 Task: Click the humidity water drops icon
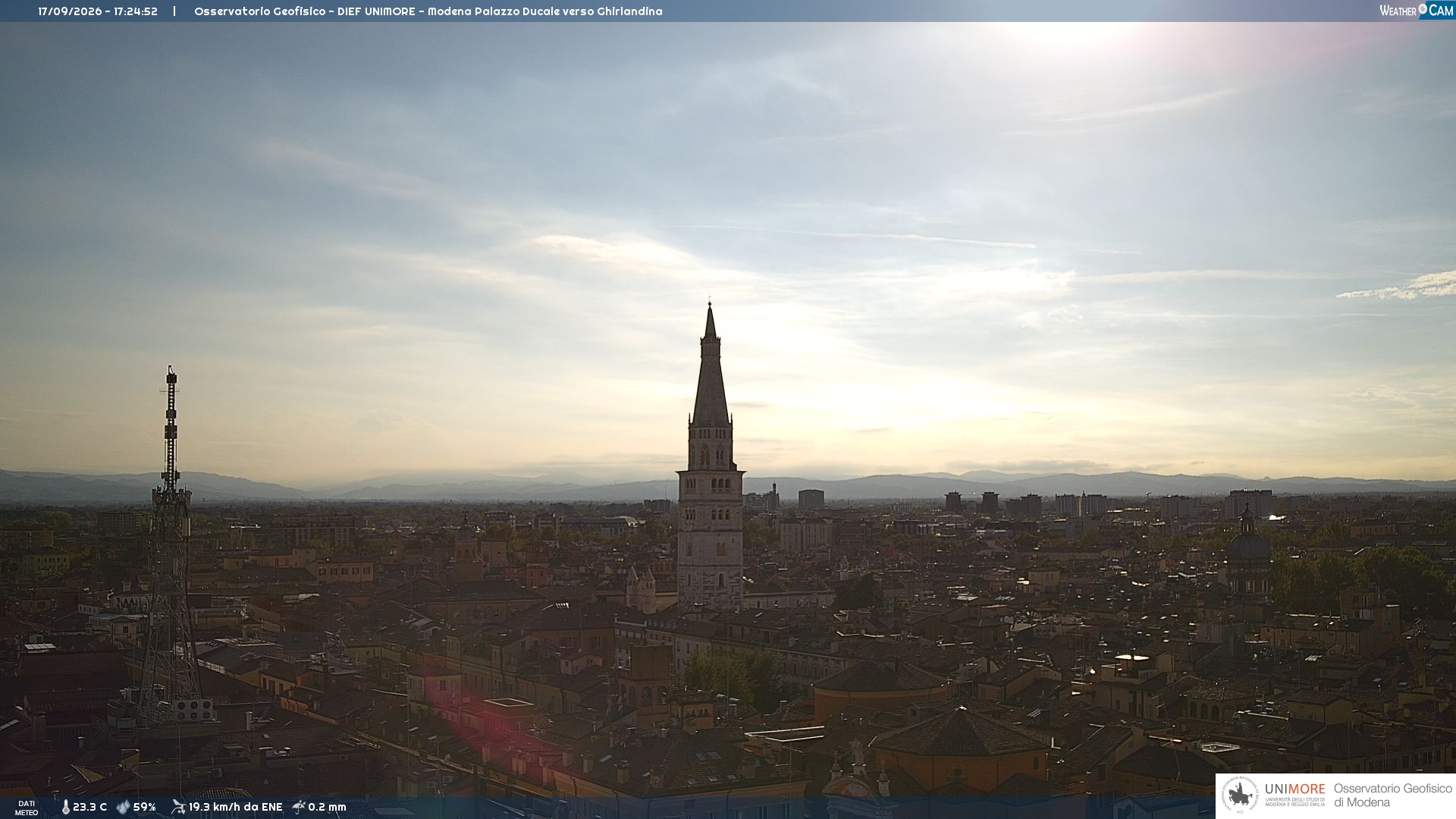tap(123, 807)
